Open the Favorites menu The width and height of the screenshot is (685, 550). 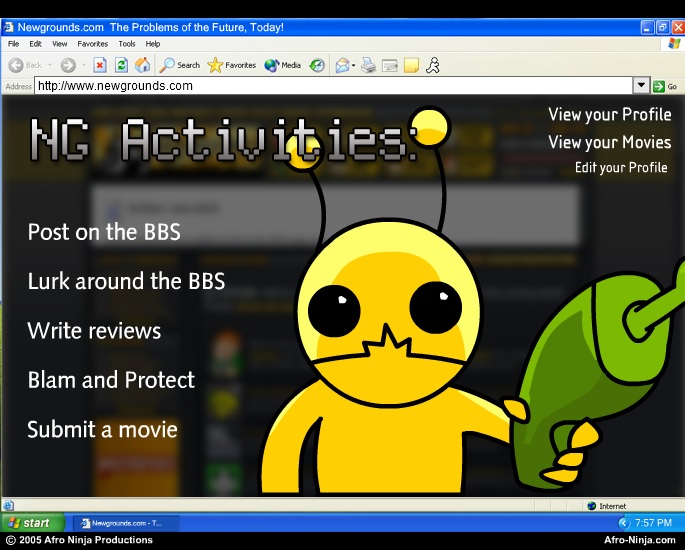pyautogui.click(x=93, y=44)
